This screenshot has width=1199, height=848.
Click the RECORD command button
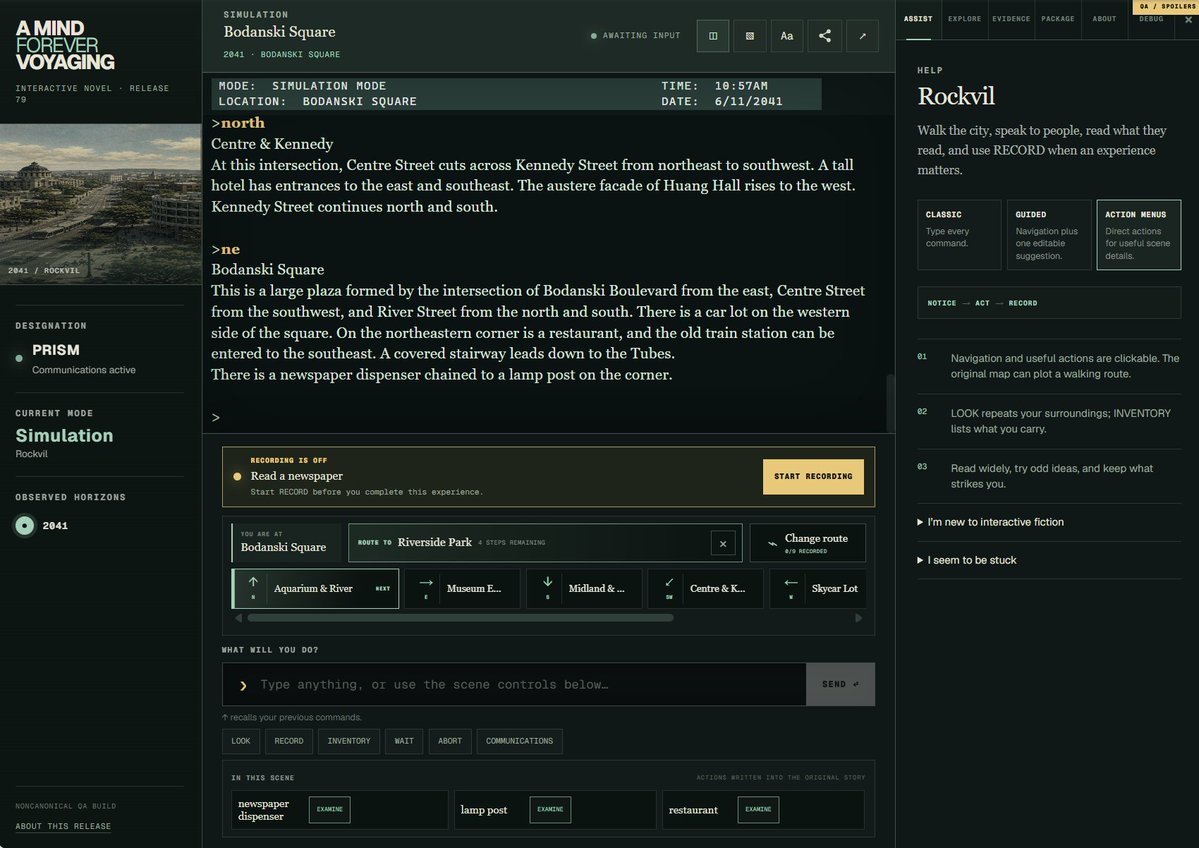coord(289,741)
